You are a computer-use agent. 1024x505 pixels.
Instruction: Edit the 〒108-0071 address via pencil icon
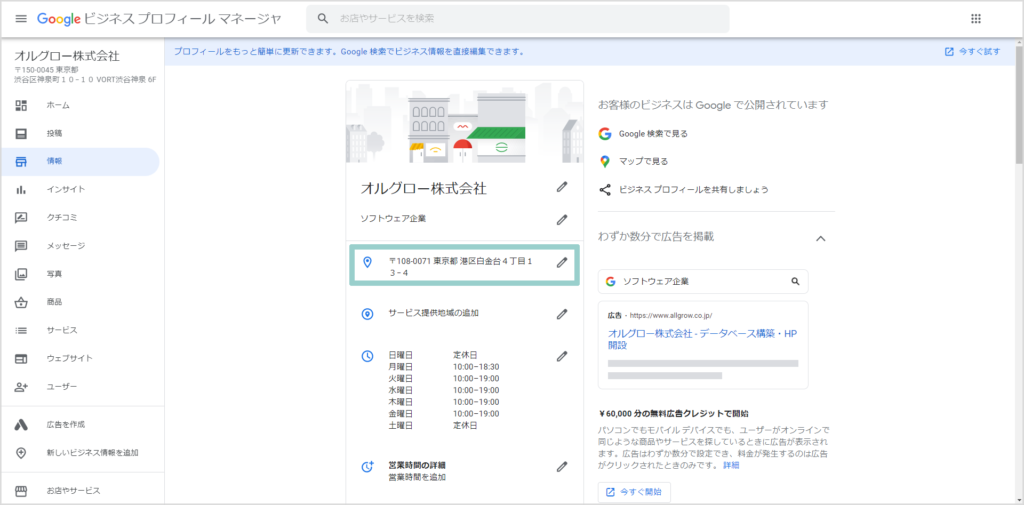[x=562, y=263]
